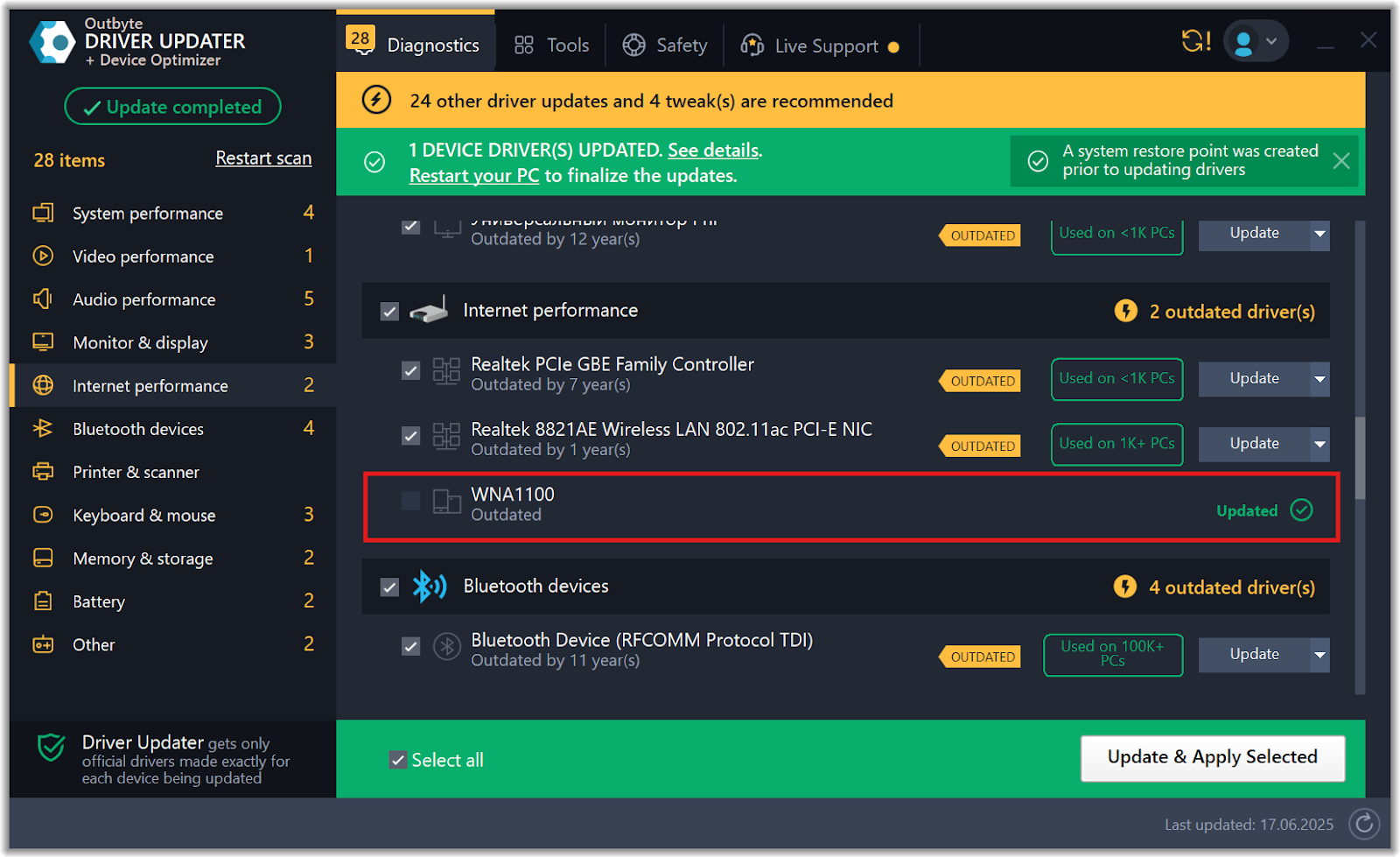Click the Audio performance speaker icon

pyautogui.click(x=43, y=299)
